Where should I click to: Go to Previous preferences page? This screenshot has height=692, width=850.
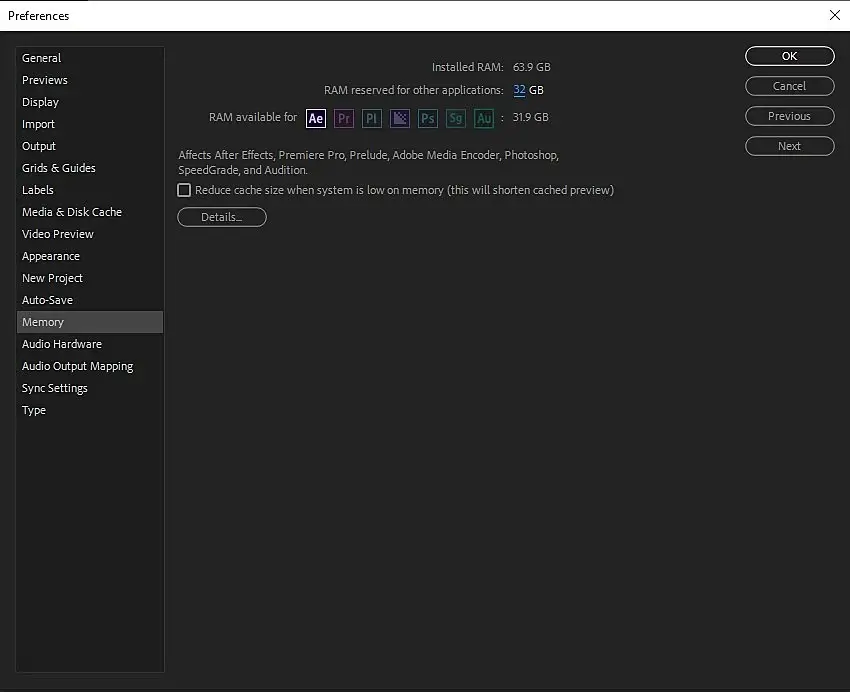(x=789, y=116)
